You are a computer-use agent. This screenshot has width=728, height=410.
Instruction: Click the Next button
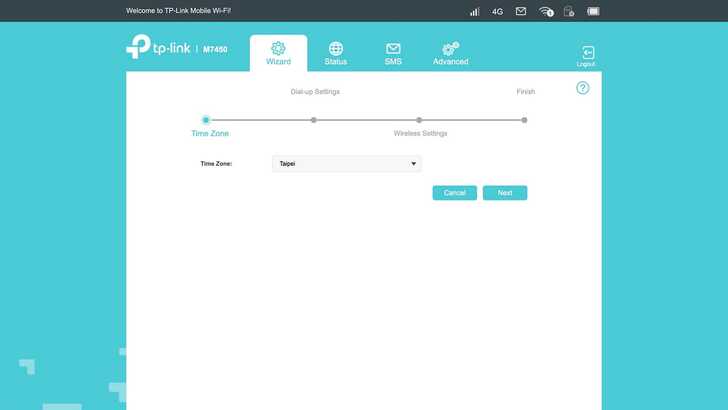(x=505, y=193)
